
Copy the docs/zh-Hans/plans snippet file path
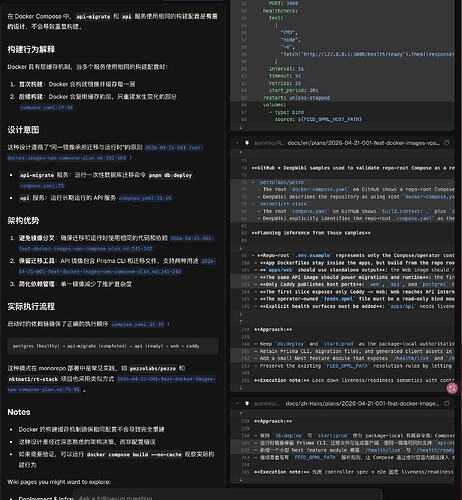[x=447, y=403]
